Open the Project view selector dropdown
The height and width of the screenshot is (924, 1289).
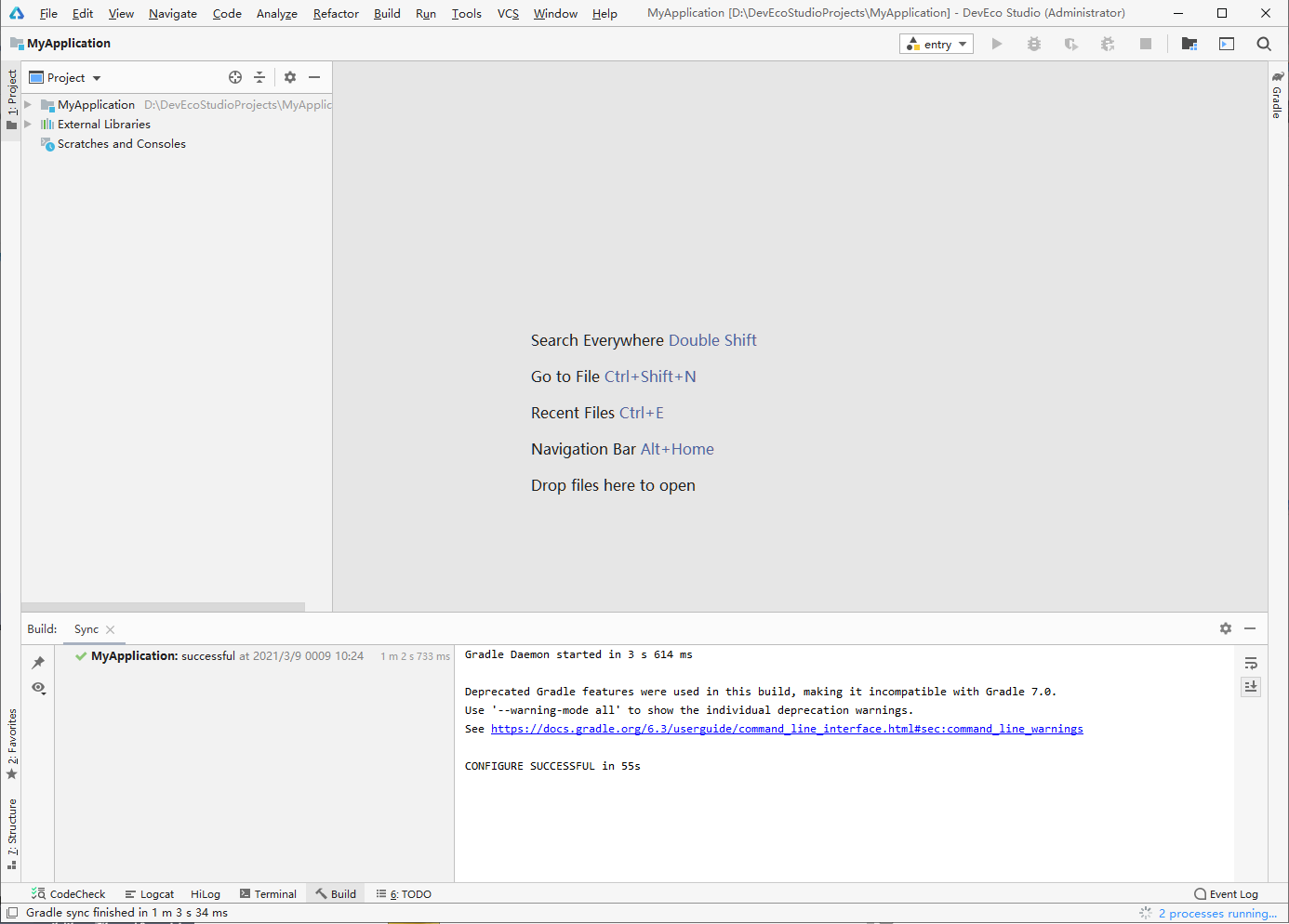click(65, 77)
